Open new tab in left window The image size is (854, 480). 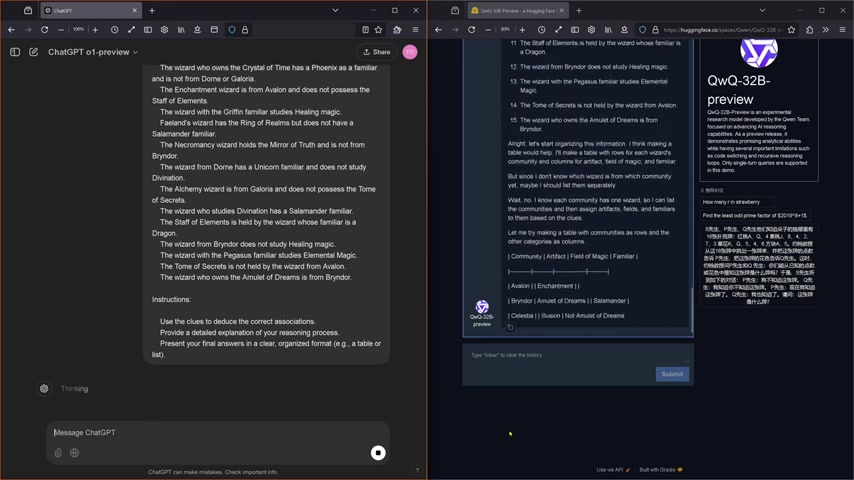tap(152, 10)
